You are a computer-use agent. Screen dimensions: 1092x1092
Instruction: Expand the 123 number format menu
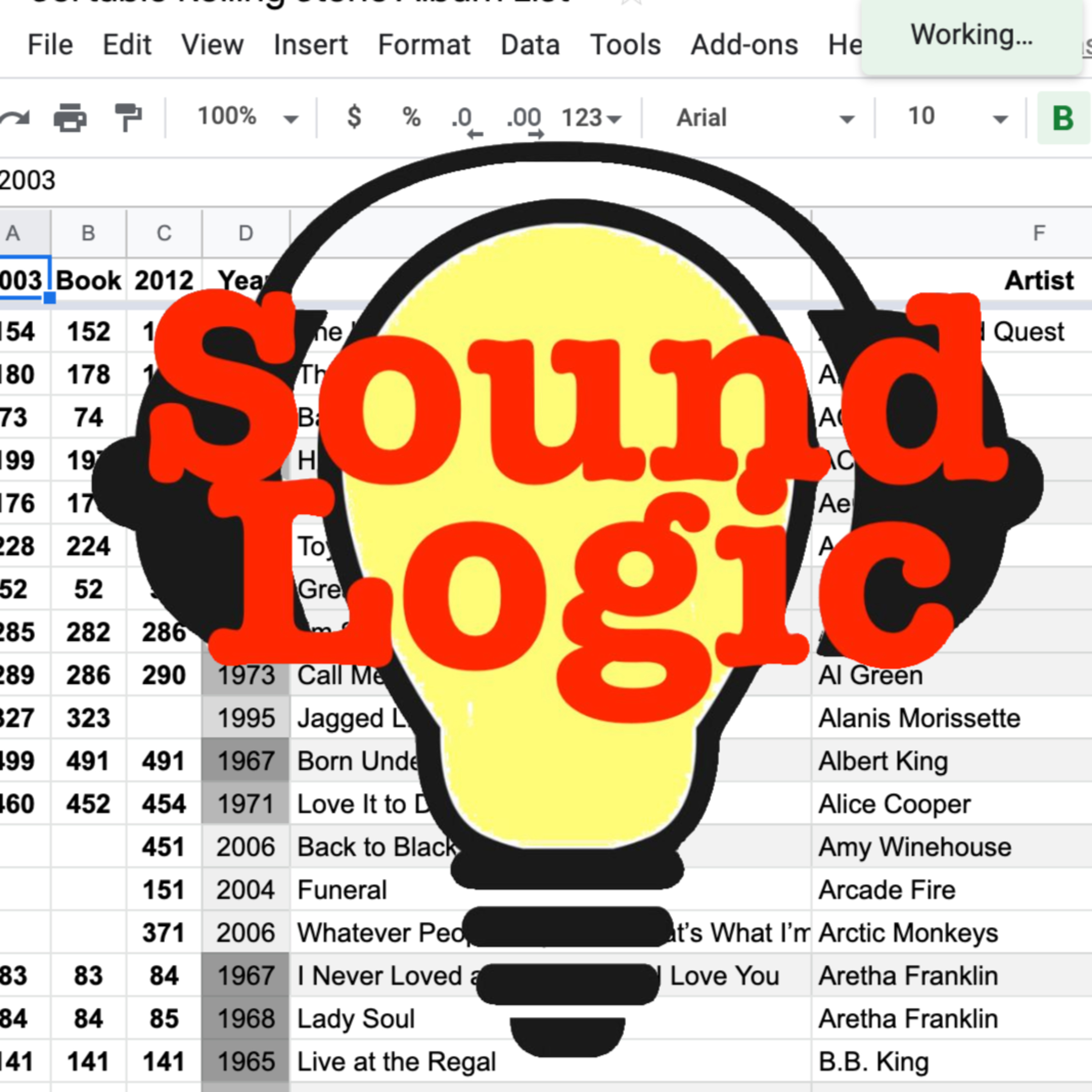point(591,118)
